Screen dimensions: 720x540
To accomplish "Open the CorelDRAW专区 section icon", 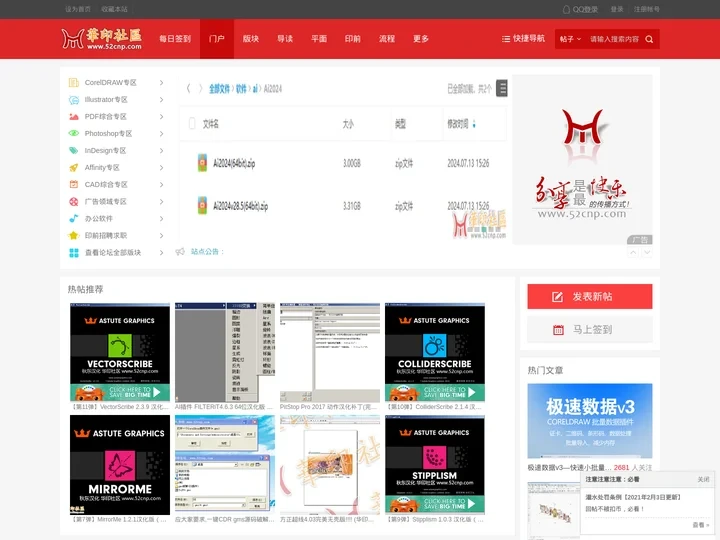I will point(73,83).
